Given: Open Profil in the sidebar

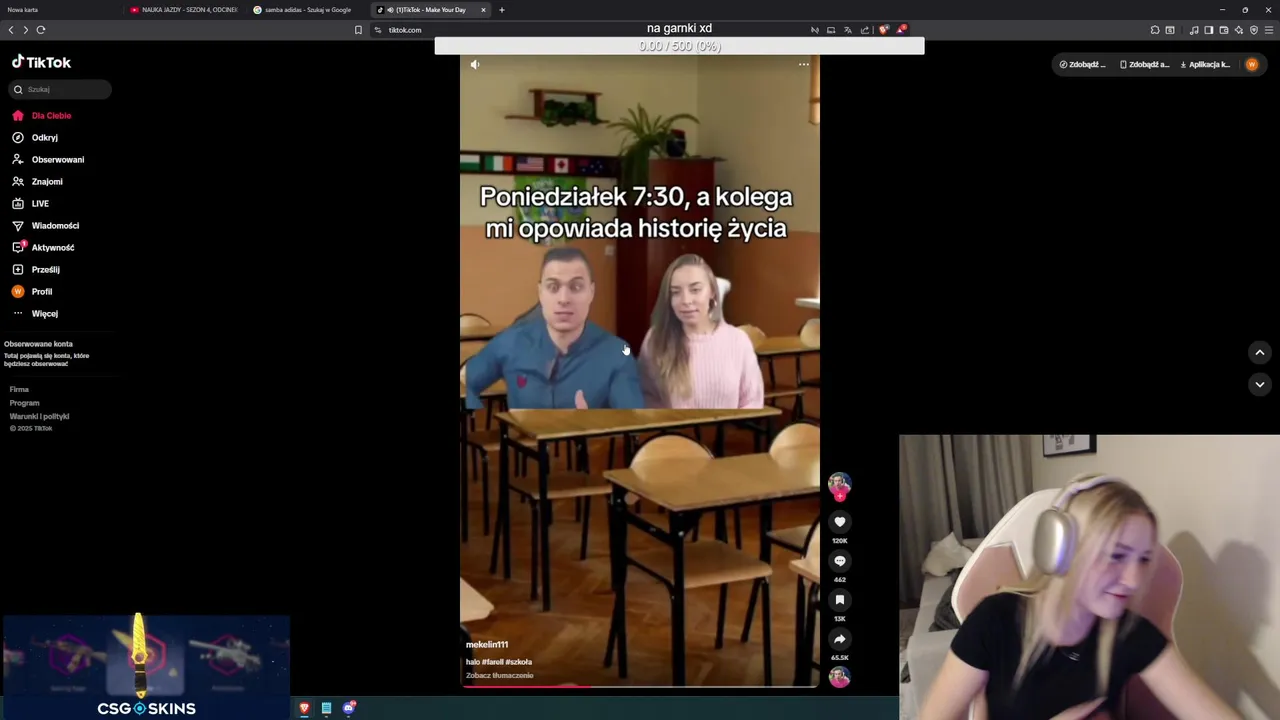Looking at the screenshot, I should [41, 291].
